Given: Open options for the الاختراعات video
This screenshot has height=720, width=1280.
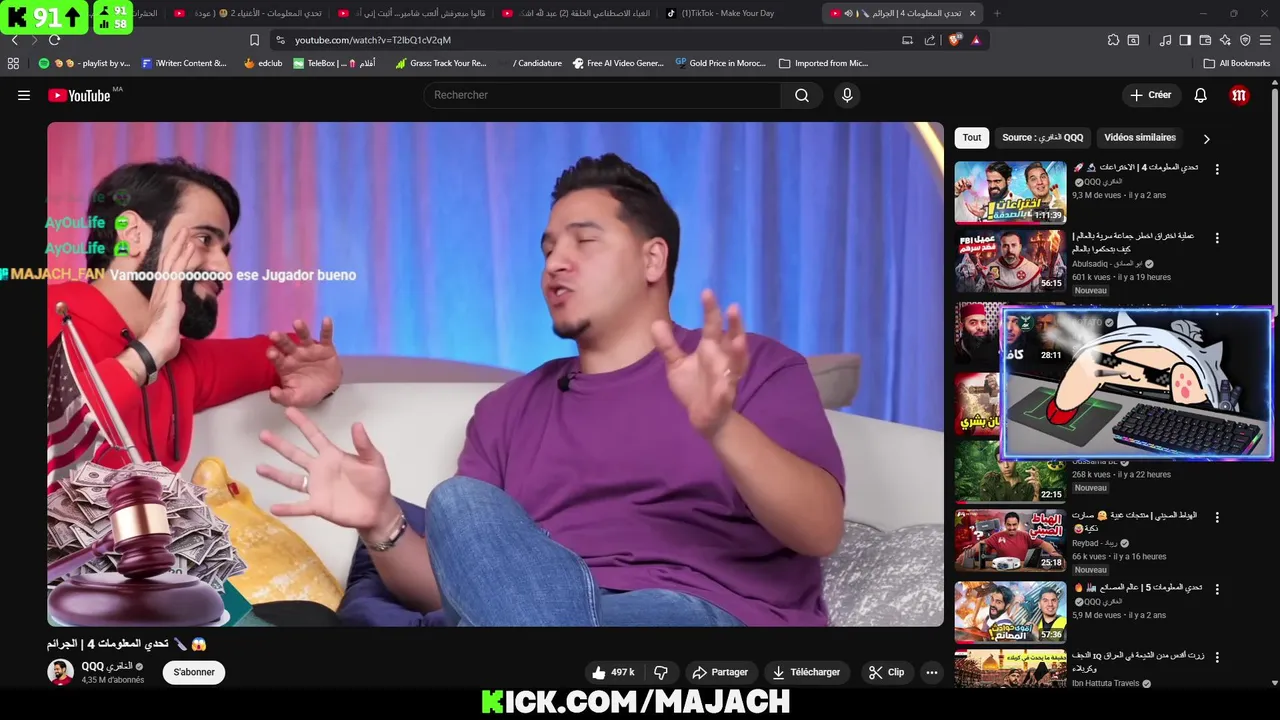Looking at the screenshot, I should (1217, 169).
